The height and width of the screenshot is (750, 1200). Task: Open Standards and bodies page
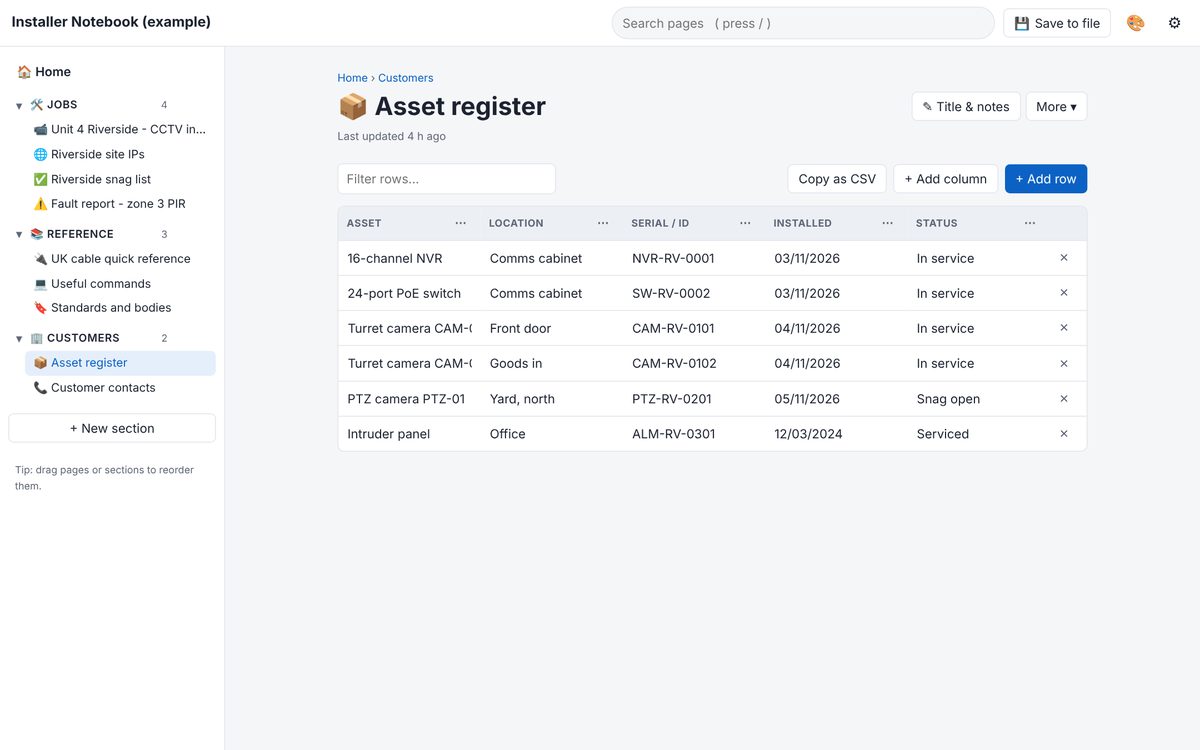tap(120, 308)
